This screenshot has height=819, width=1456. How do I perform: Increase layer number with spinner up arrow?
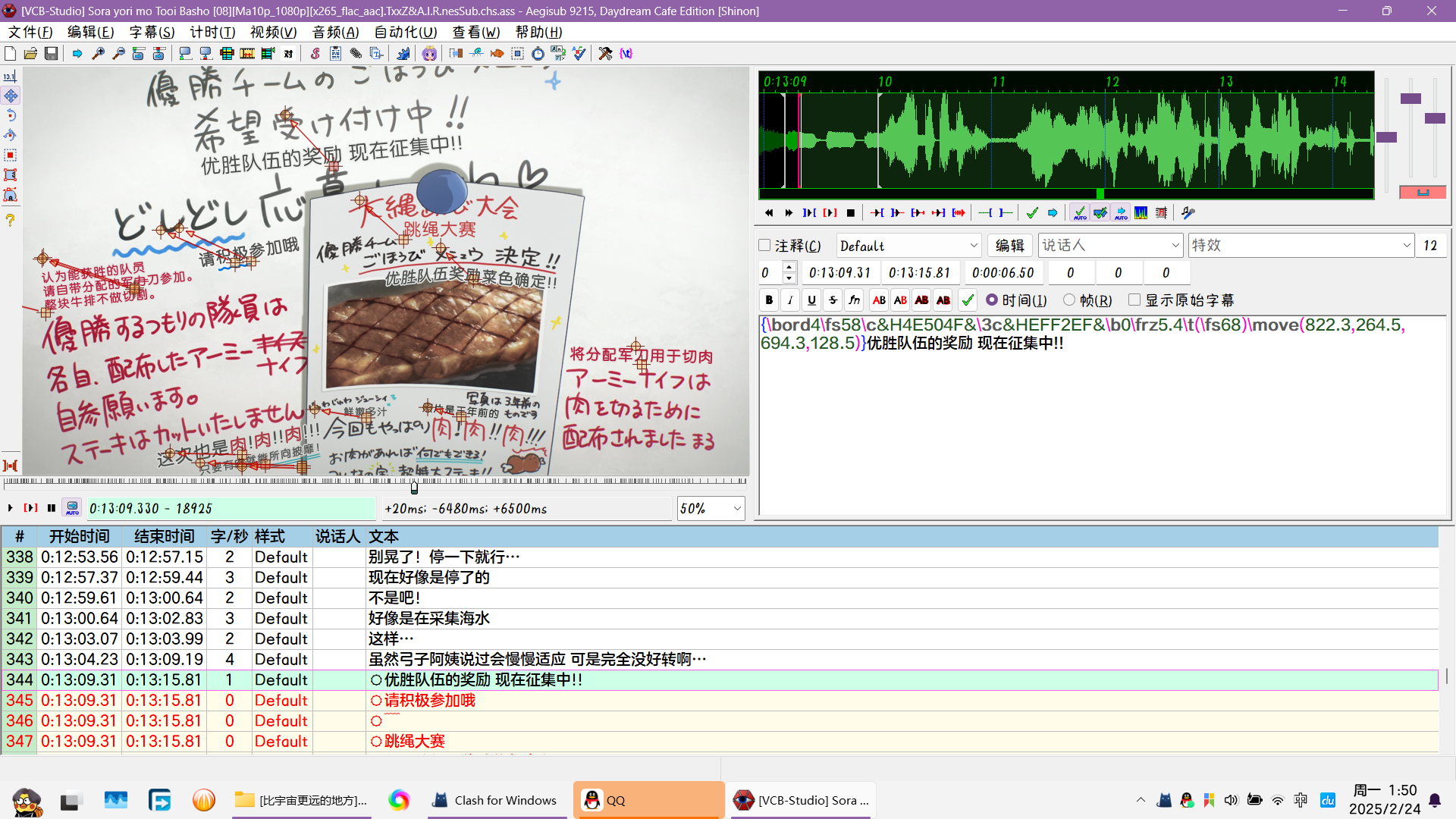click(789, 267)
